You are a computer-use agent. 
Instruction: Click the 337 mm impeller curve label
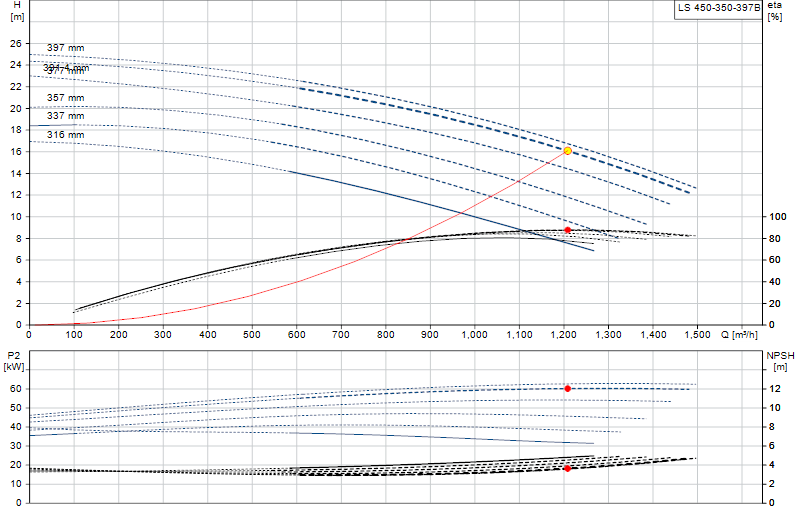coord(65,116)
